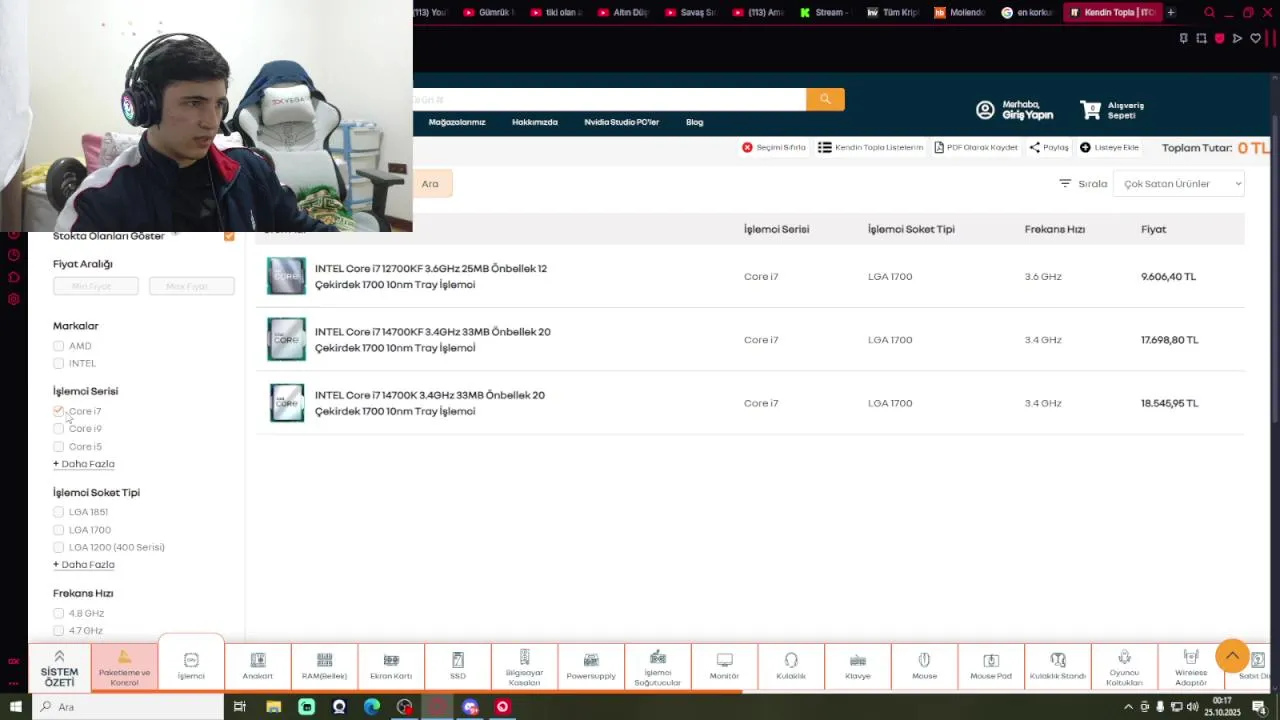The width and height of the screenshot is (1280, 720).
Task: Open the Alışveriş Sepeti cart
Action: click(x=1112, y=110)
